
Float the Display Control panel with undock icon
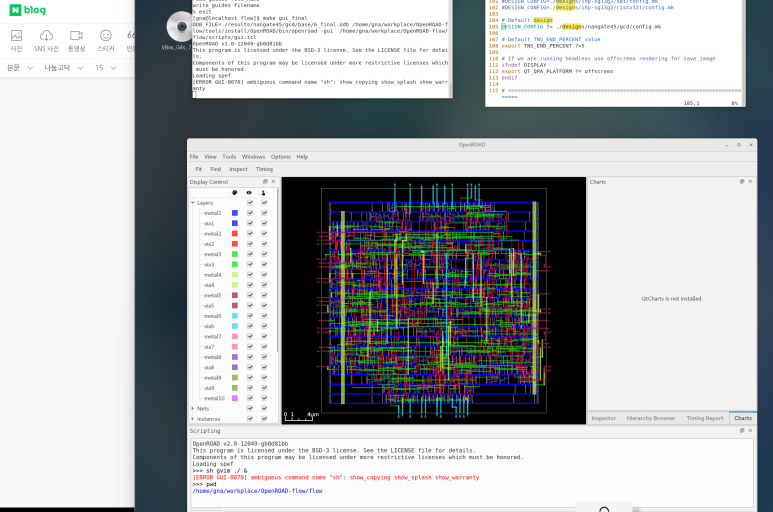(x=265, y=182)
